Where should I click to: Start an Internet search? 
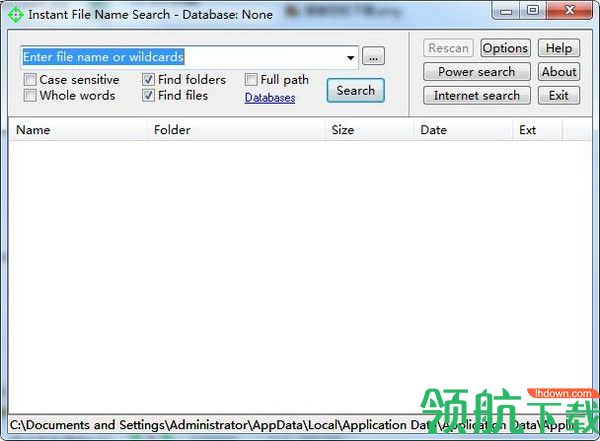click(x=477, y=96)
